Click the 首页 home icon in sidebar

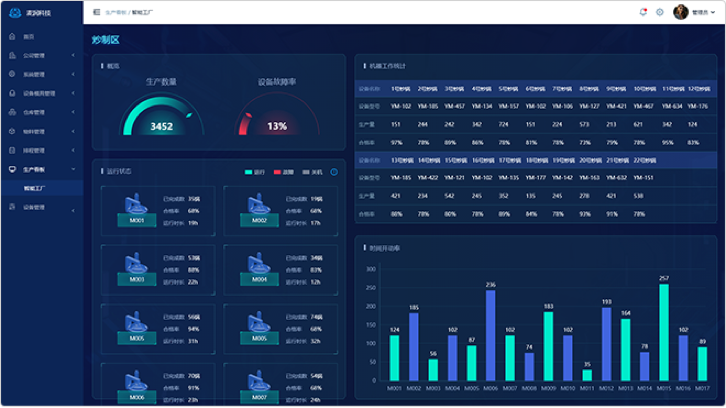pyautogui.click(x=13, y=36)
